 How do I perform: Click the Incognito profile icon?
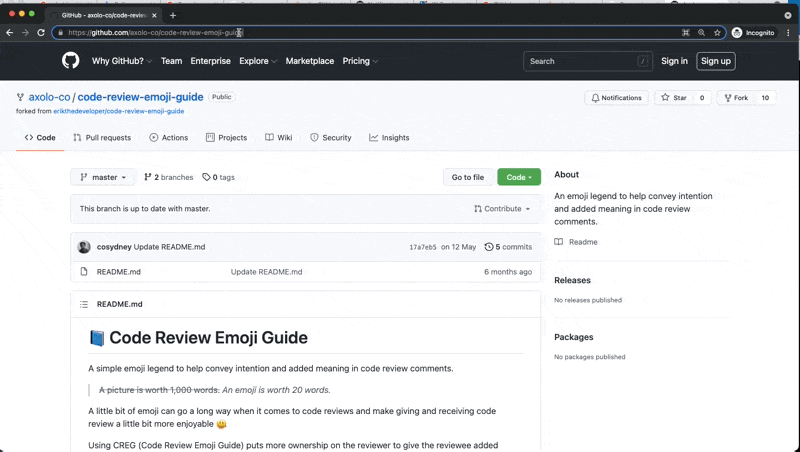click(737, 33)
